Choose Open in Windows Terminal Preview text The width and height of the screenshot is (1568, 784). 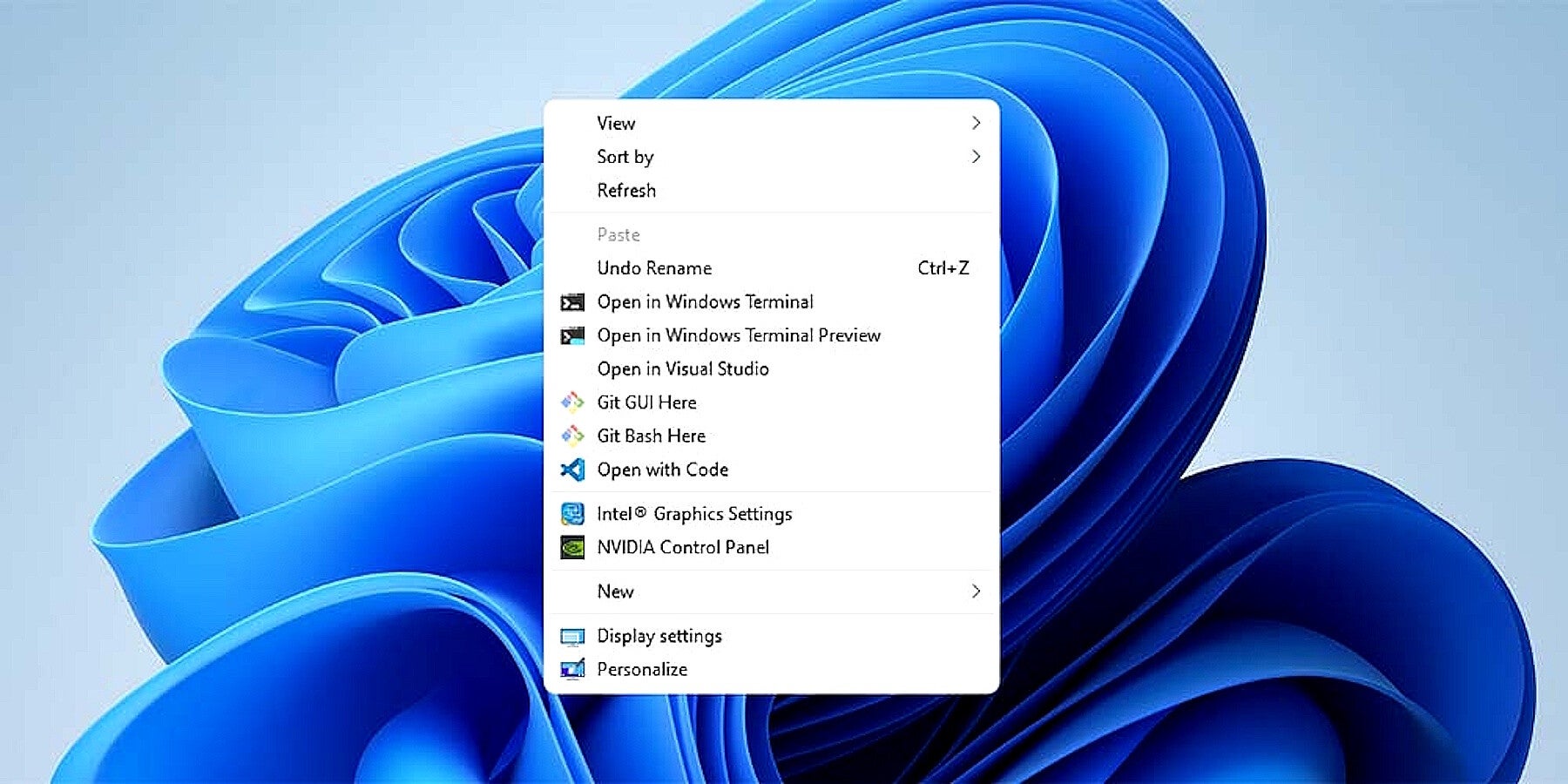coord(739,335)
